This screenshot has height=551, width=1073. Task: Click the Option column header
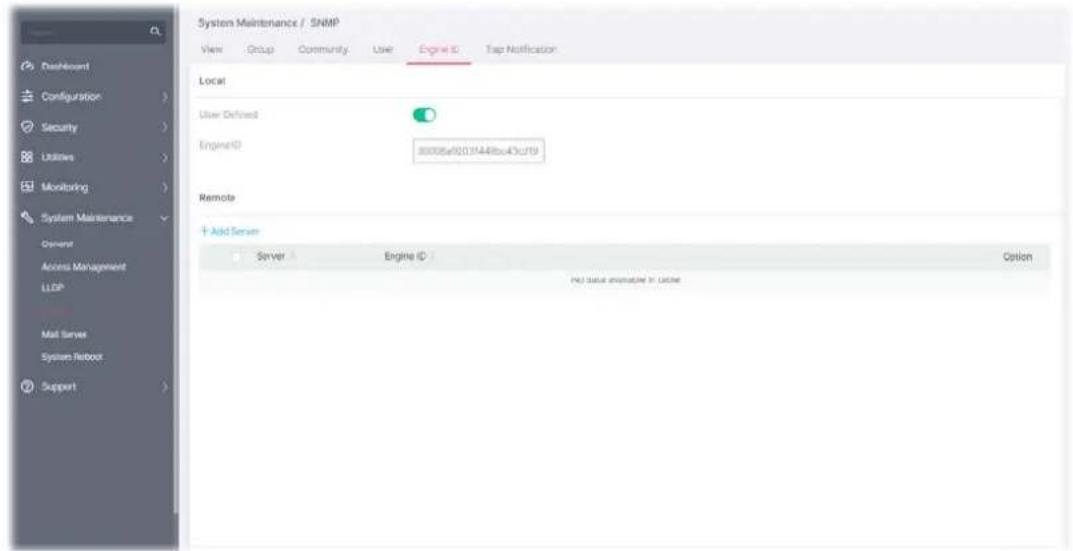[x=1017, y=257]
